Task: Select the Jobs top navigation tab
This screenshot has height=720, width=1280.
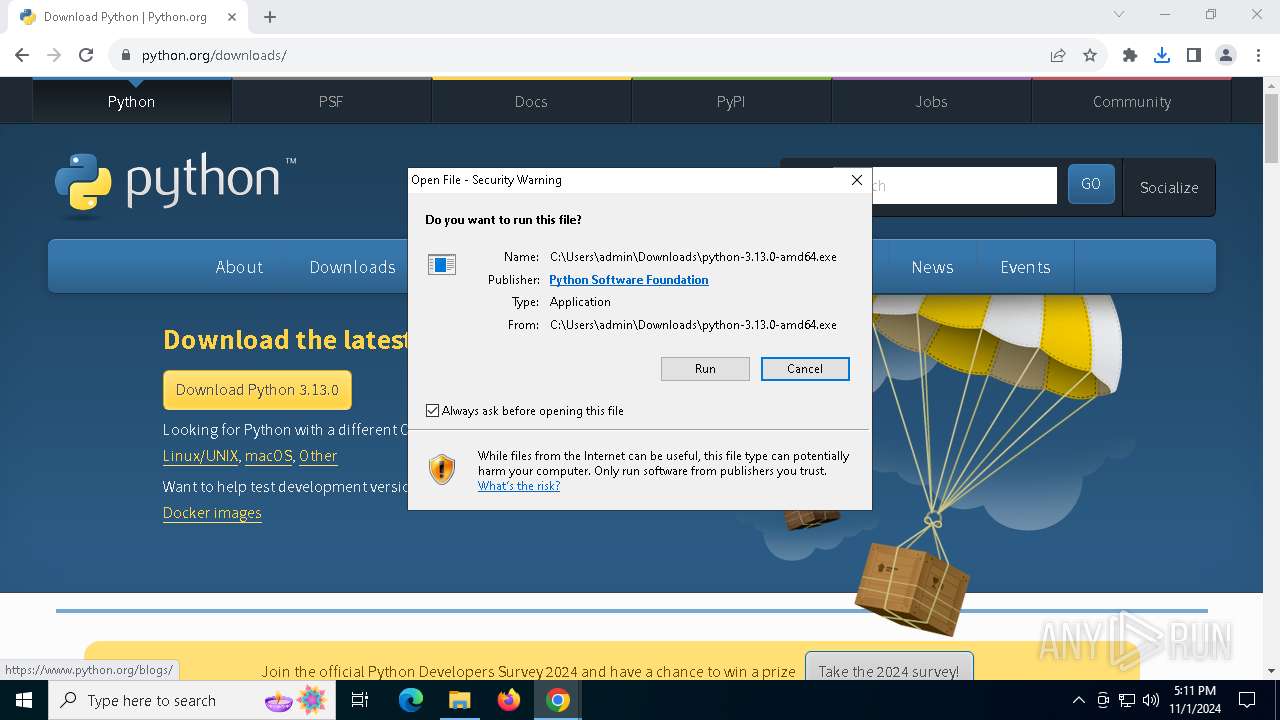Action: point(931,101)
